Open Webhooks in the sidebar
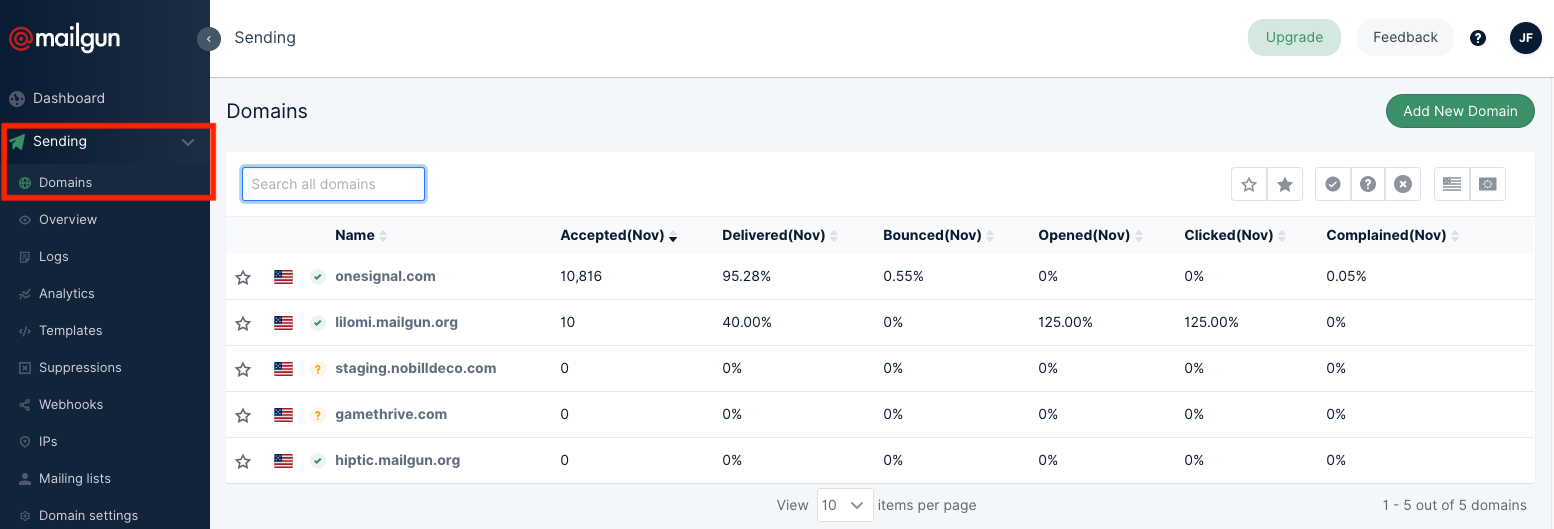Viewport: 1554px width, 529px height. 71,405
